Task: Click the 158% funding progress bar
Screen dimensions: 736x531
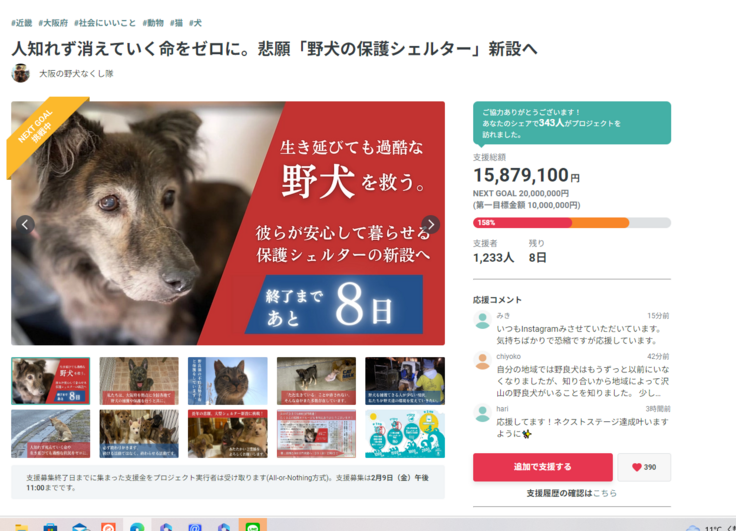Action: 572,223
